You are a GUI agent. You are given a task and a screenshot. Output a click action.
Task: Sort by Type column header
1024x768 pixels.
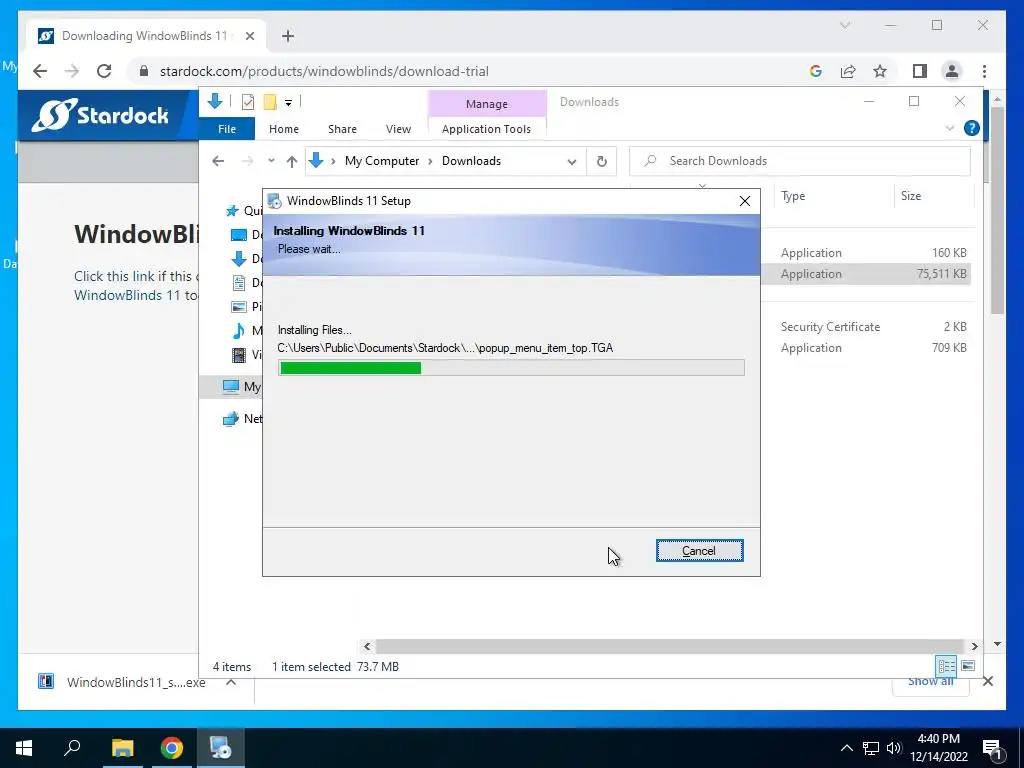click(793, 196)
